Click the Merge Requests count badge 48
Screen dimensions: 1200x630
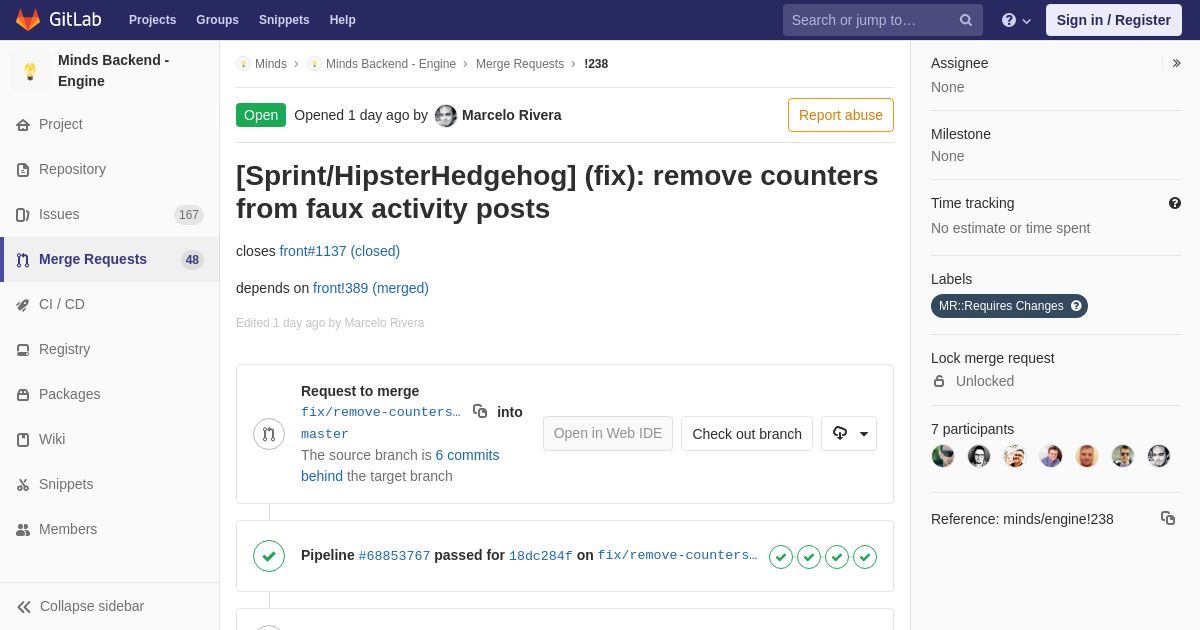coord(192,260)
